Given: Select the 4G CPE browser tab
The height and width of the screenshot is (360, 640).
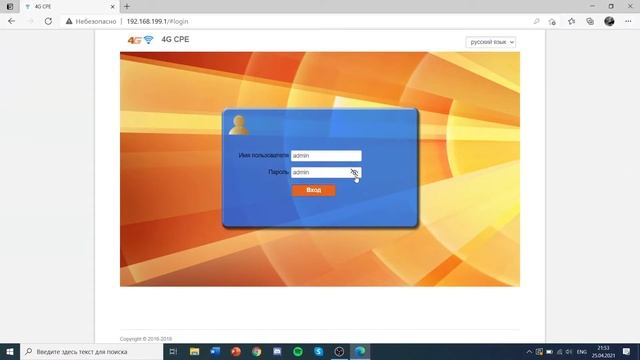Looking at the screenshot, I should click(x=69, y=7).
